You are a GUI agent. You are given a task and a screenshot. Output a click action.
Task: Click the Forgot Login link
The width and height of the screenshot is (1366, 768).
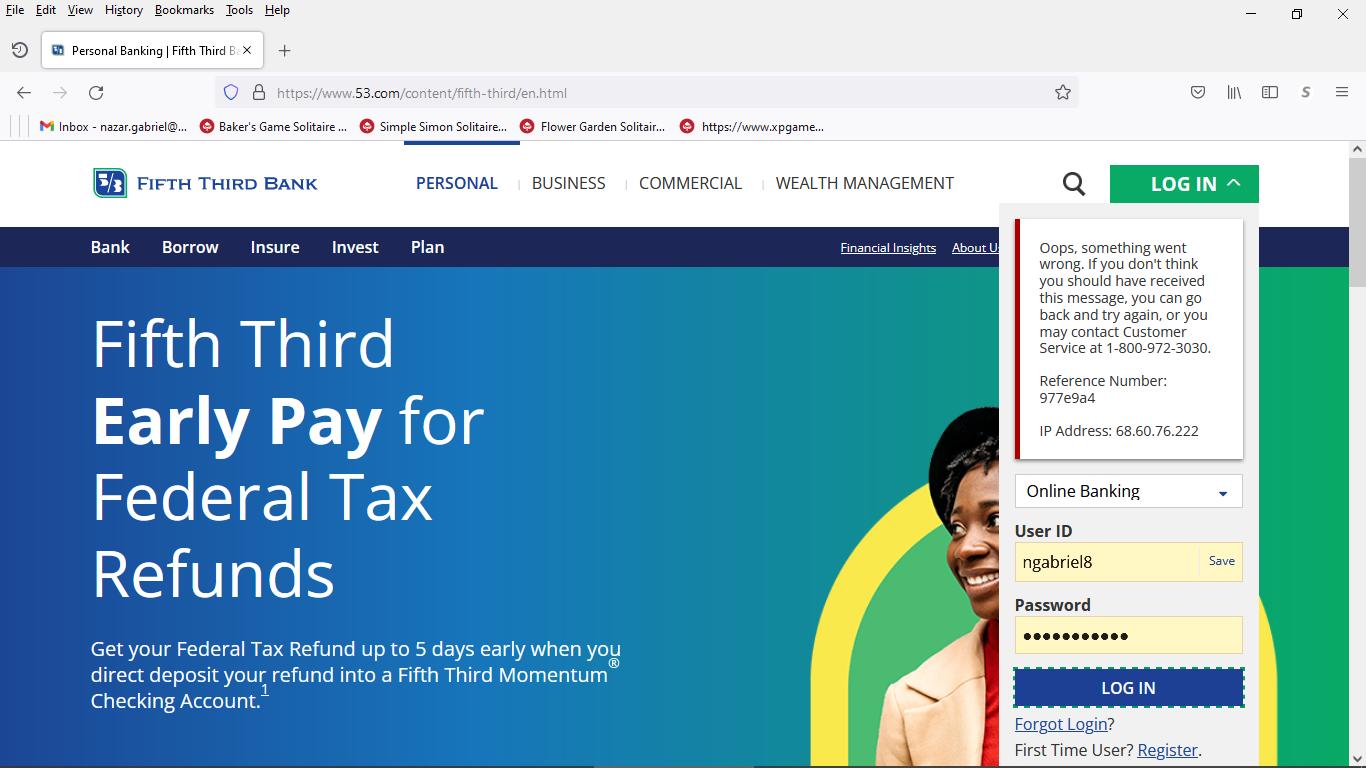point(1060,724)
